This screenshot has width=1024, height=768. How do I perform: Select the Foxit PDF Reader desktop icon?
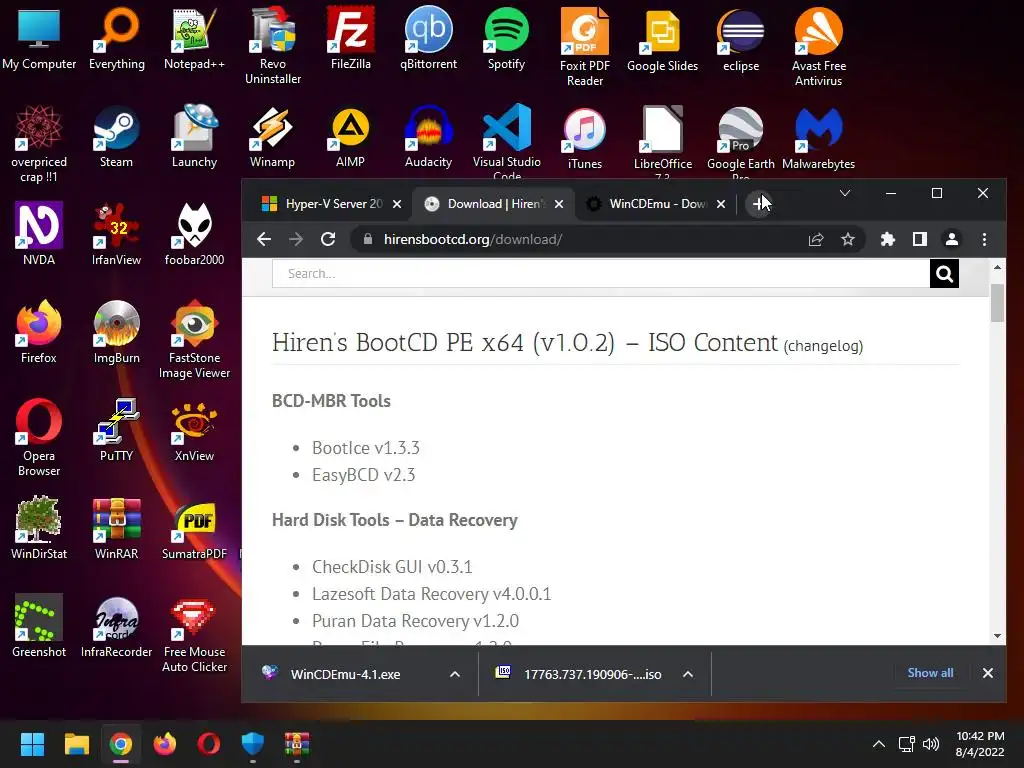pyautogui.click(x=584, y=47)
